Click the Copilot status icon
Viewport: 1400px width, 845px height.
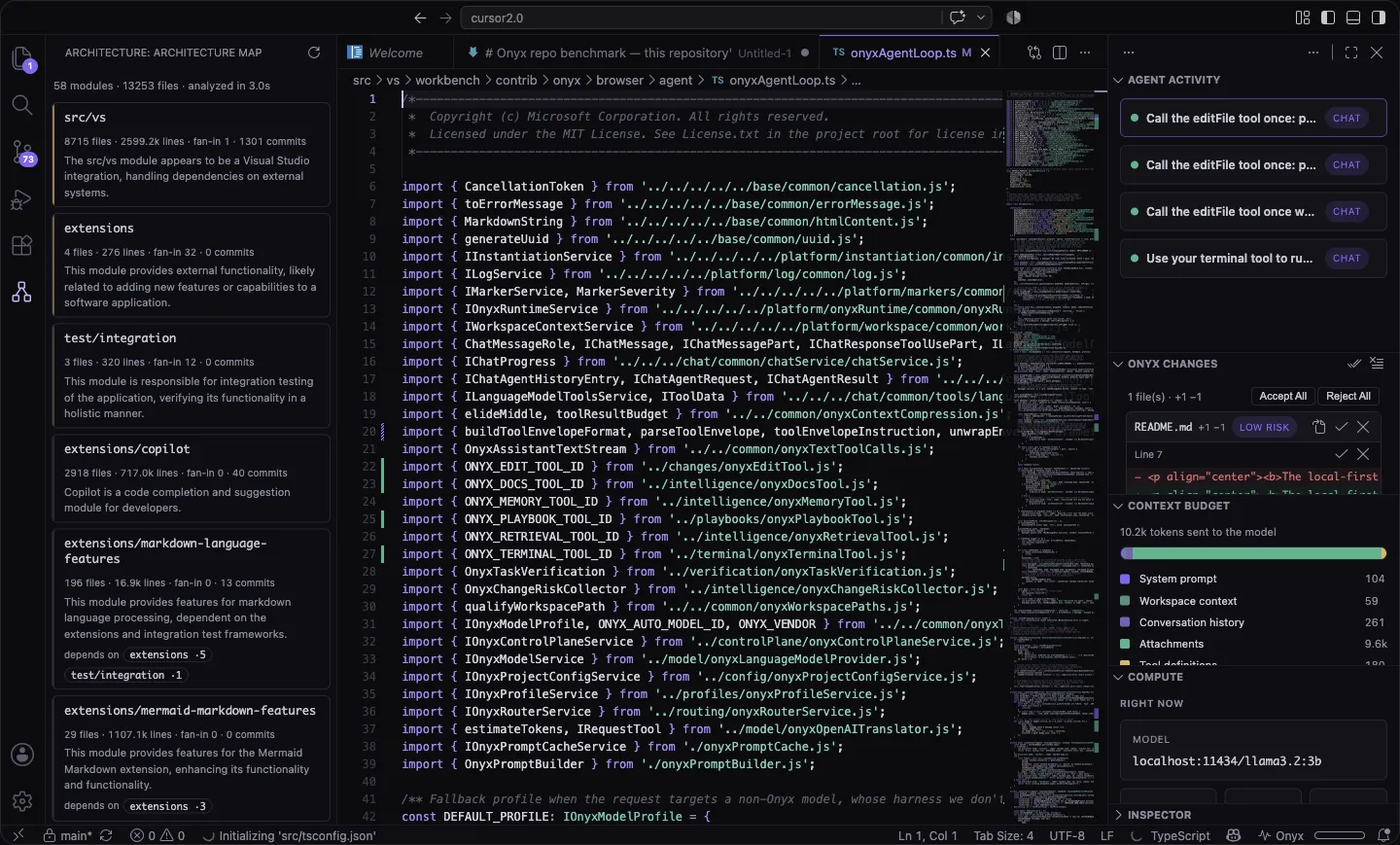click(1234, 835)
